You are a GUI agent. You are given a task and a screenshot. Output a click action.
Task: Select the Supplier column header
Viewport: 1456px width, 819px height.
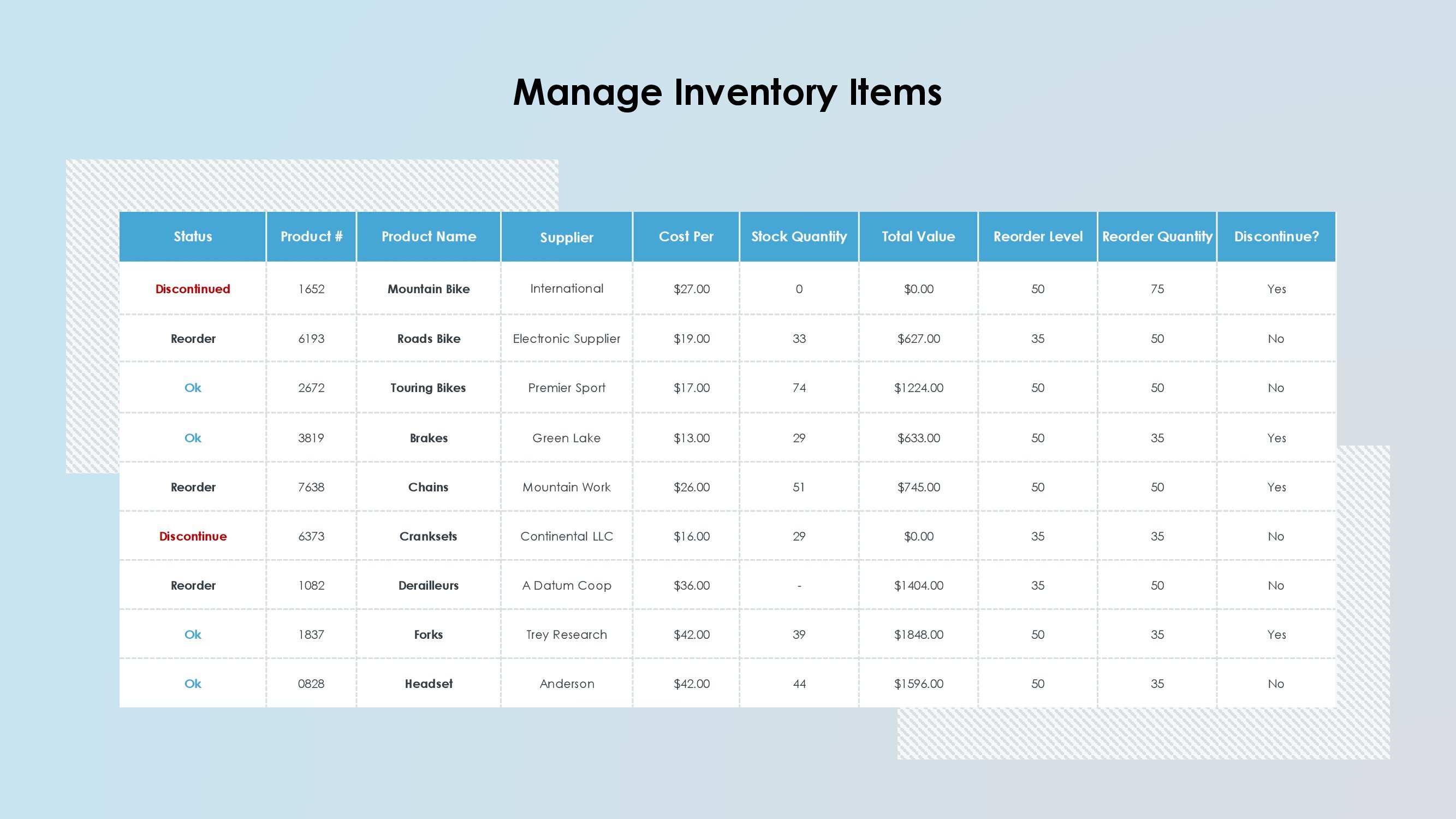[x=566, y=237]
